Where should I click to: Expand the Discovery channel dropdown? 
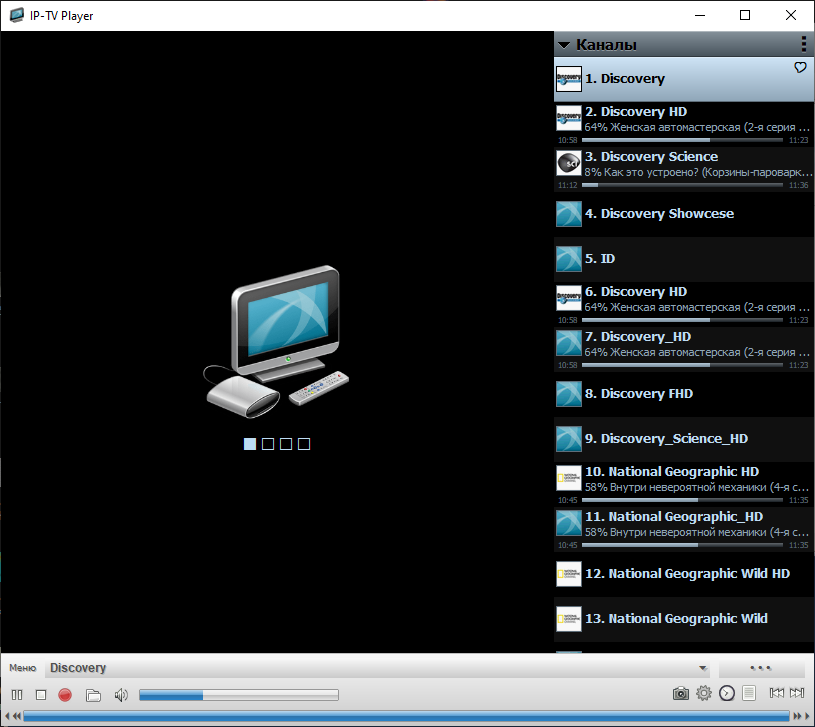703,668
